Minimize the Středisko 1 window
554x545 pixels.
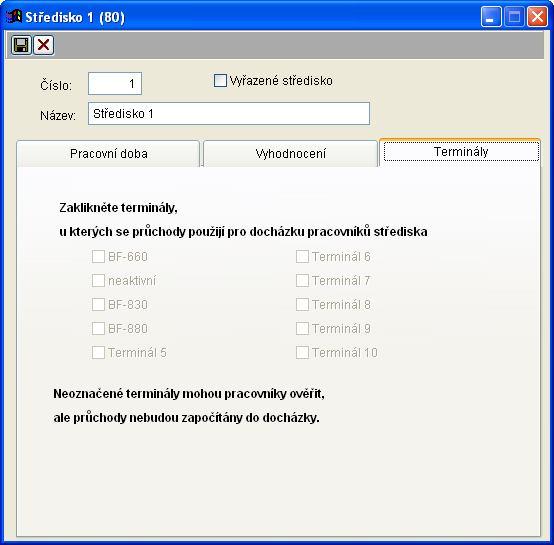tap(491, 17)
